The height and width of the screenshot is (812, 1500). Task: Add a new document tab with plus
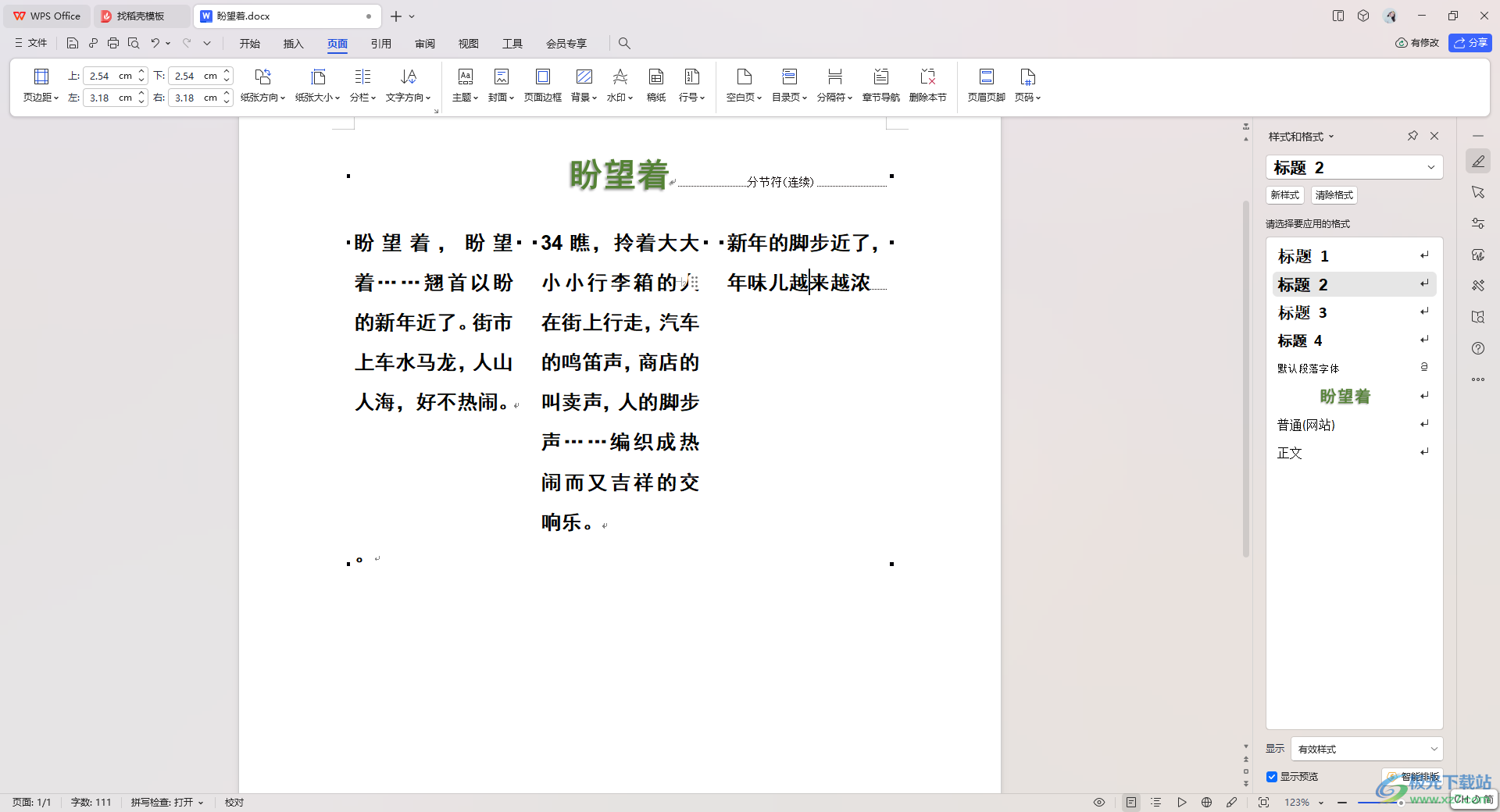[396, 16]
